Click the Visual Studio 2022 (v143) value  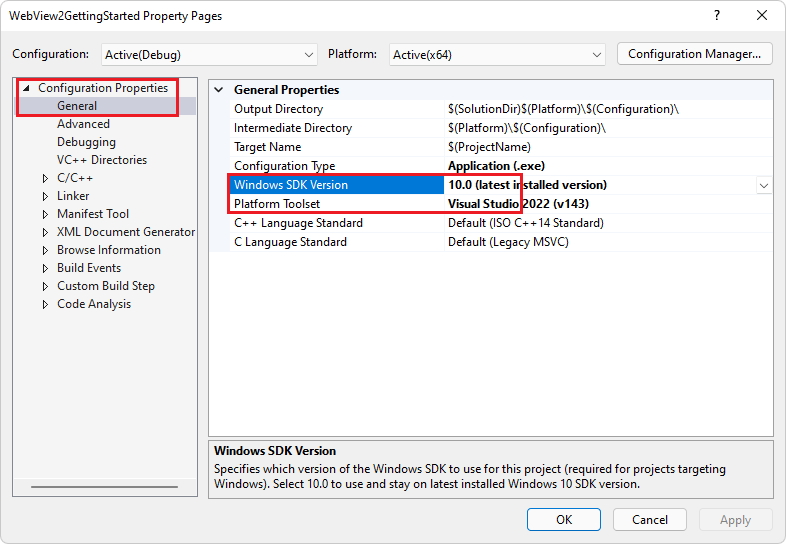(518, 204)
